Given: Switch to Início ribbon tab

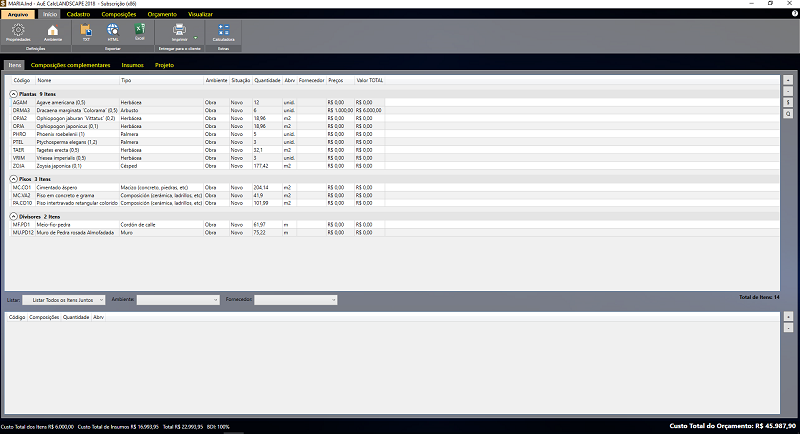Looking at the screenshot, I should point(49,14).
